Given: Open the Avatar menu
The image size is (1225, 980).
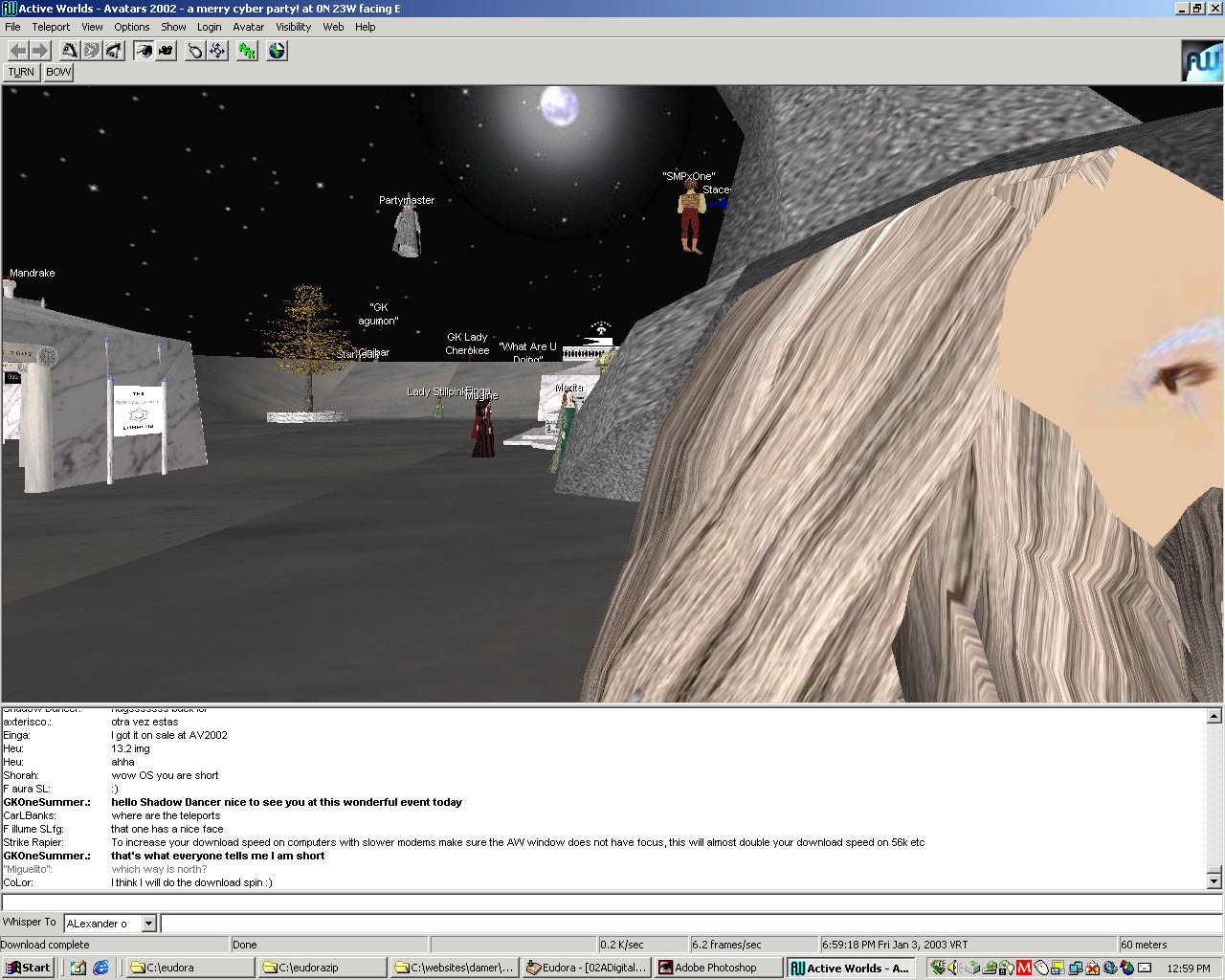Looking at the screenshot, I should [x=248, y=27].
